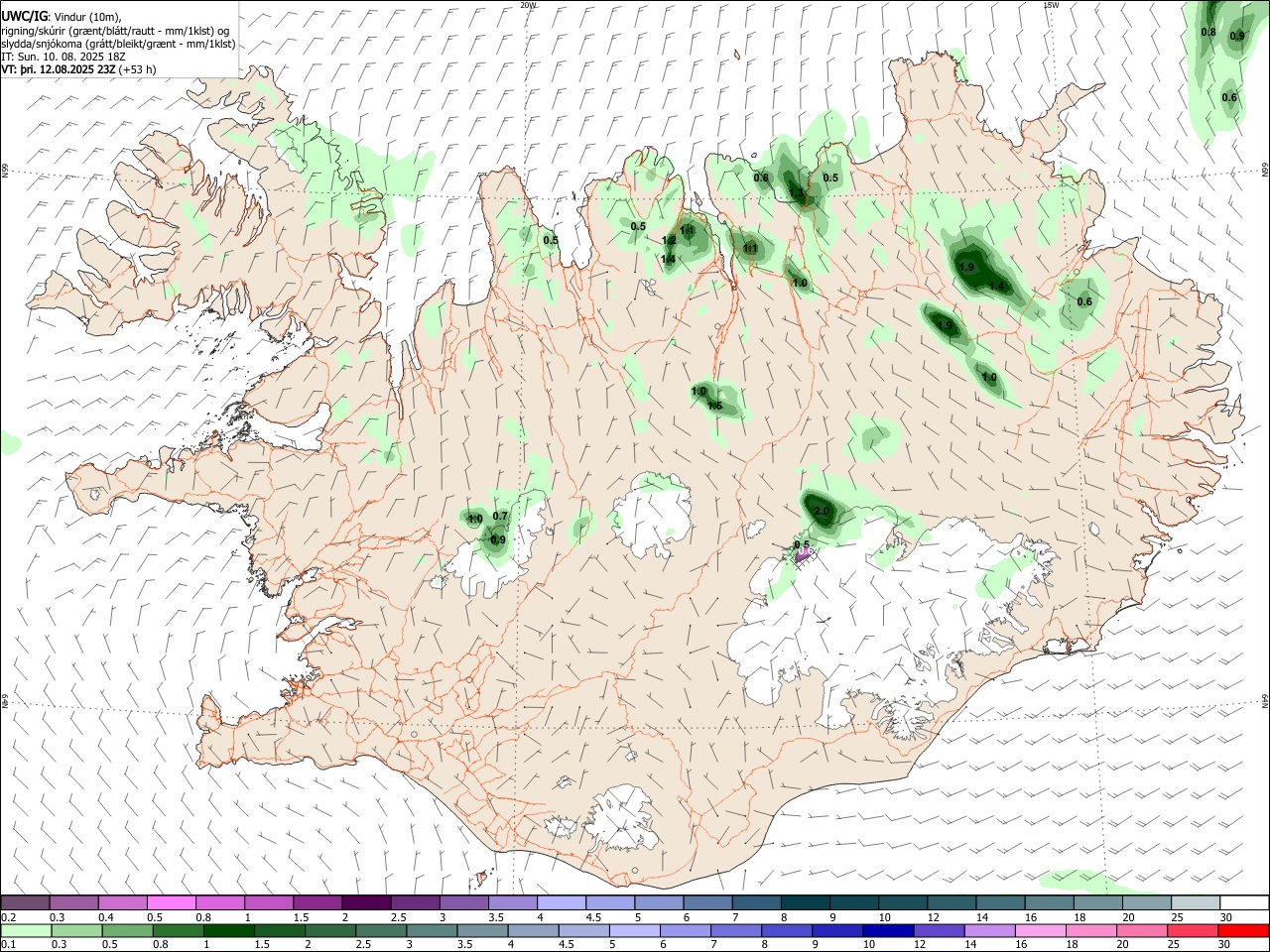Click upper legend swatch between 4 and 4.5
The image size is (1270, 952).
560,902
